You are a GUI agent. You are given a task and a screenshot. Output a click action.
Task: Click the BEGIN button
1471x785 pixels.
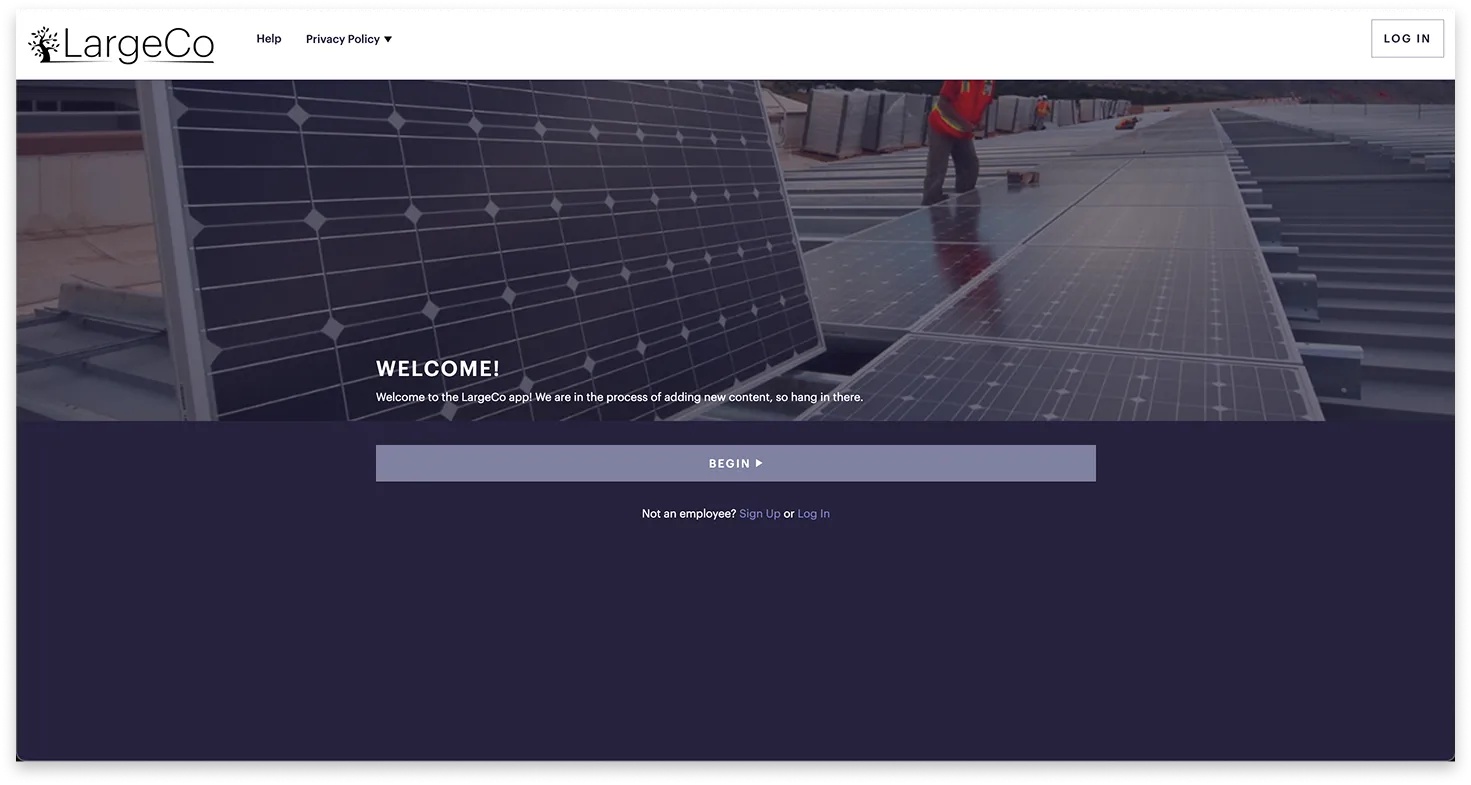pos(736,463)
